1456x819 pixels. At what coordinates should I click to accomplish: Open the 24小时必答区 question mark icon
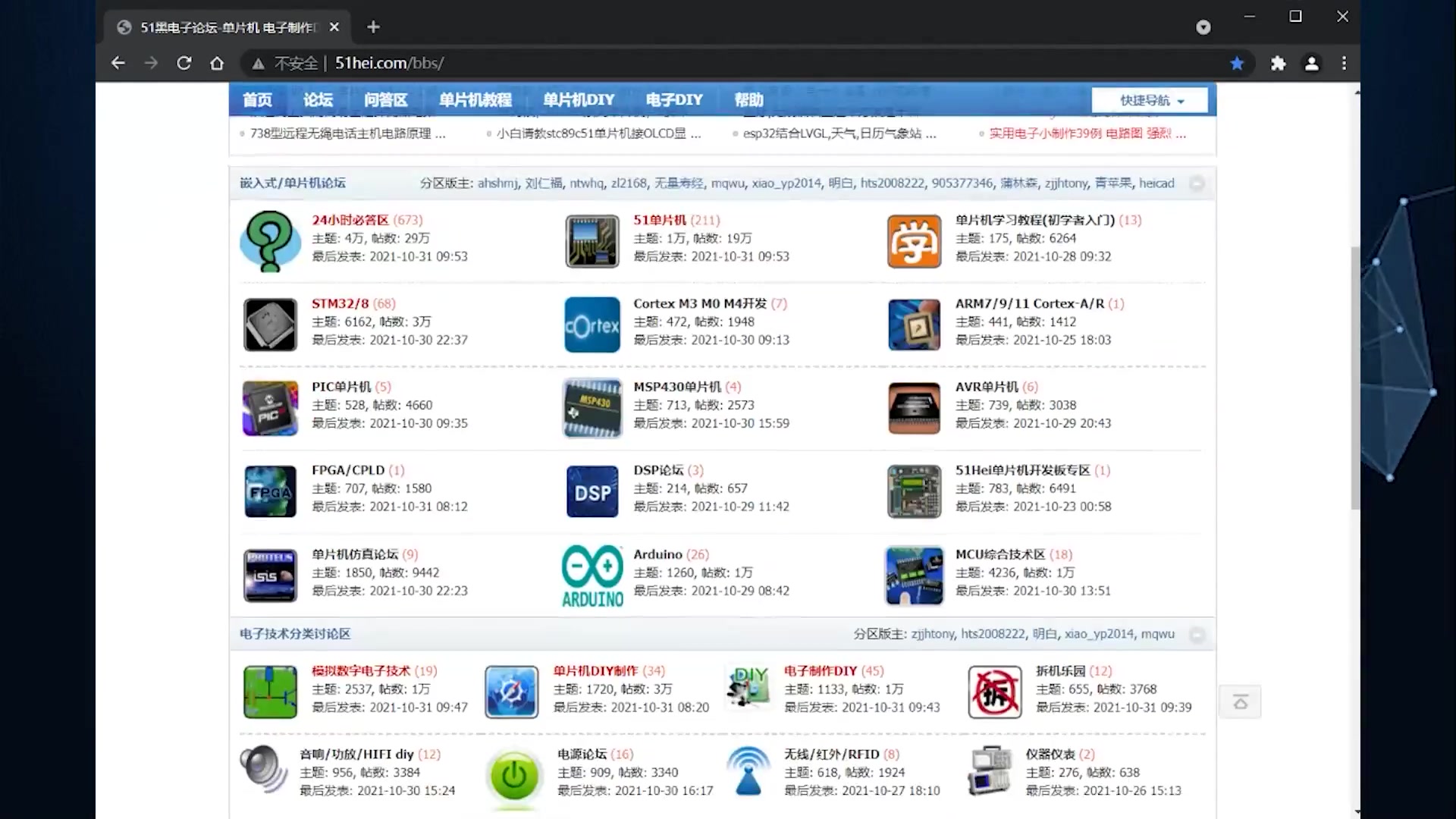(x=270, y=241)
